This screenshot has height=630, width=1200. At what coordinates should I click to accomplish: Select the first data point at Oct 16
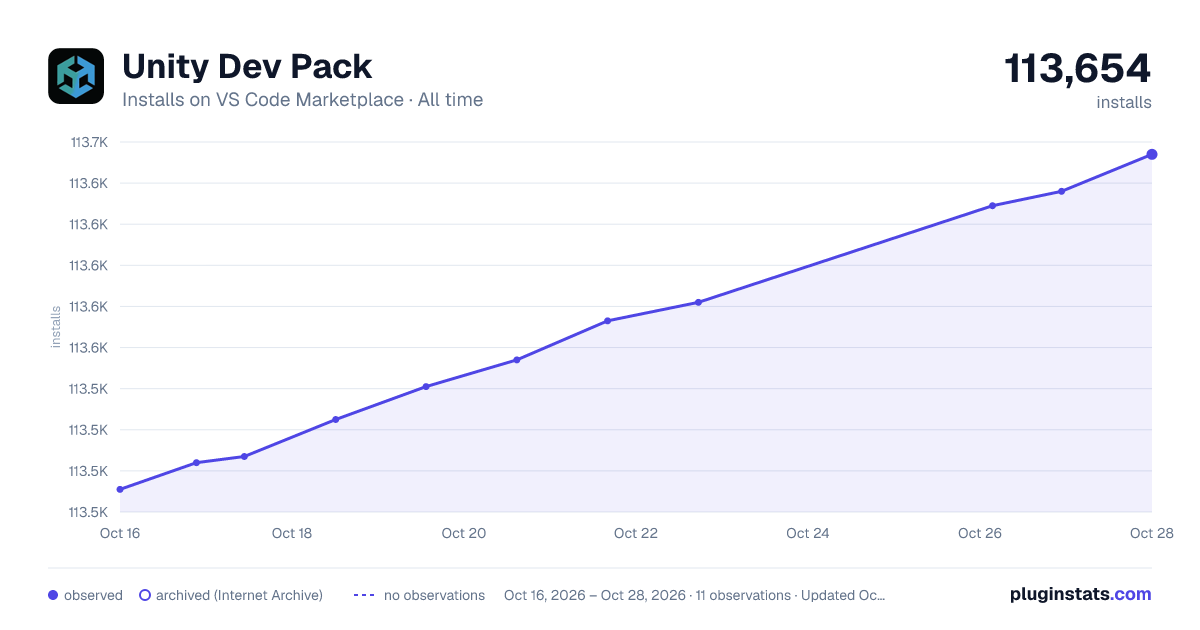[x=120, y=489]
